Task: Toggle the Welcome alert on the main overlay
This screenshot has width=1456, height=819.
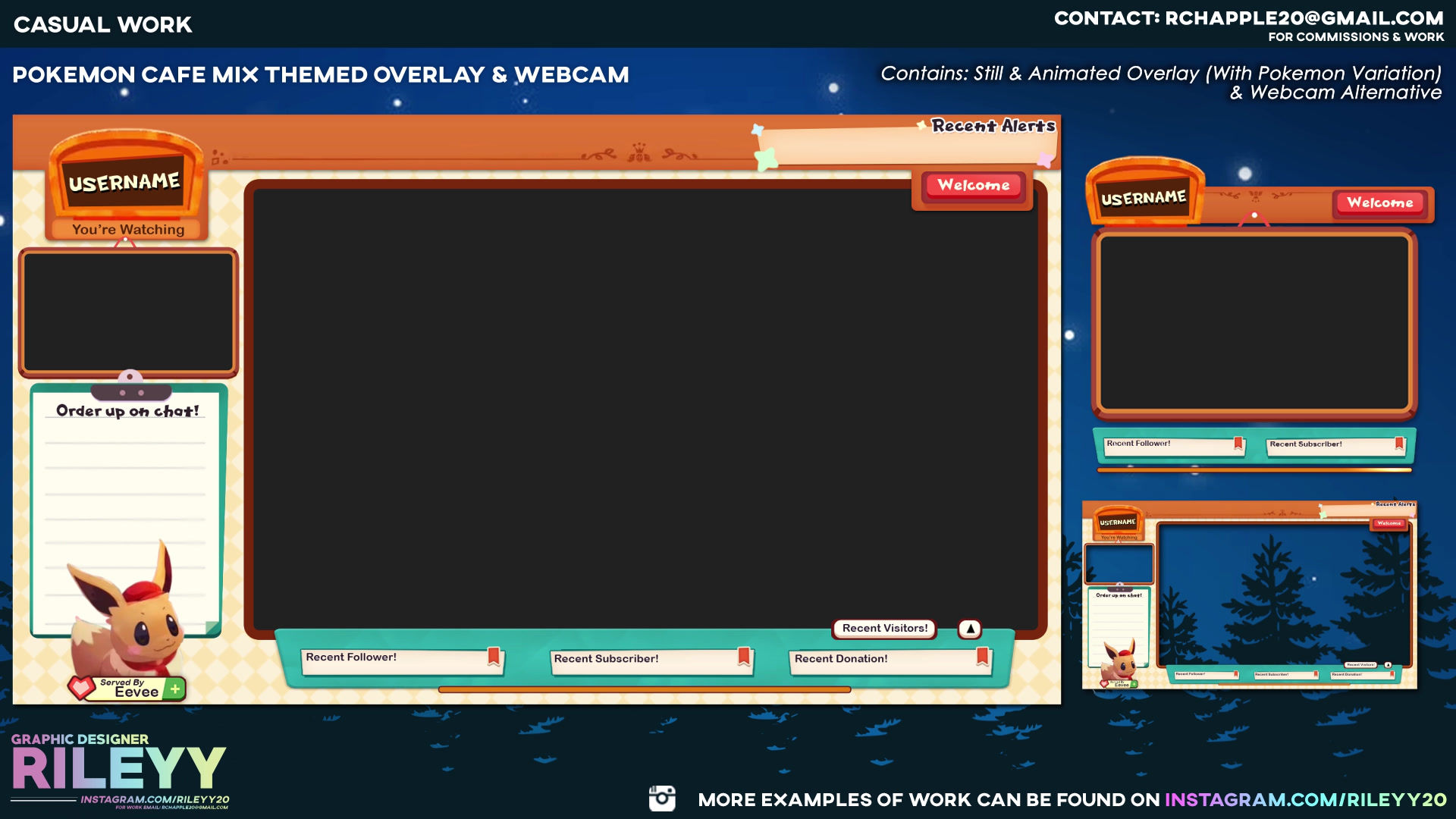Action: pyautogui.click(x=973, y=184)
